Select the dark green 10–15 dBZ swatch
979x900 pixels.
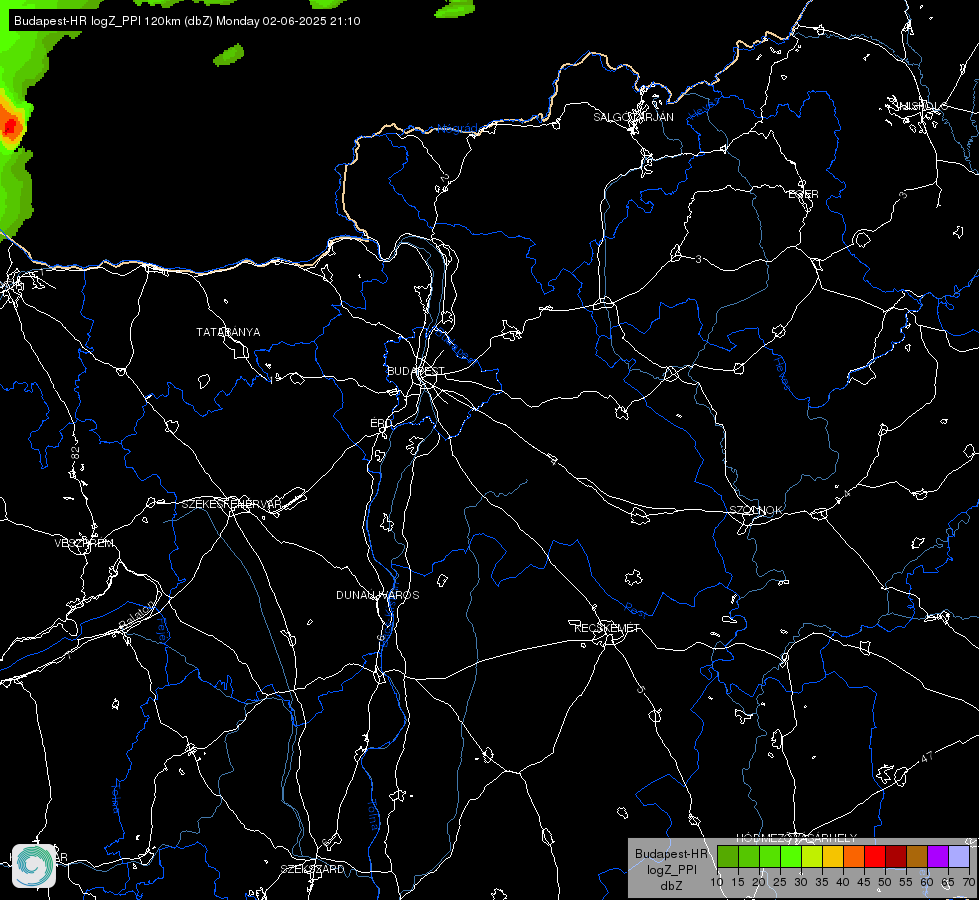tap(727, 856)
